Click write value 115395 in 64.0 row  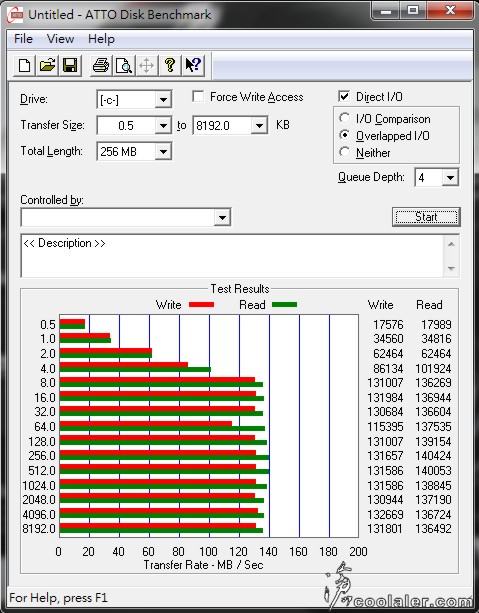385,427
